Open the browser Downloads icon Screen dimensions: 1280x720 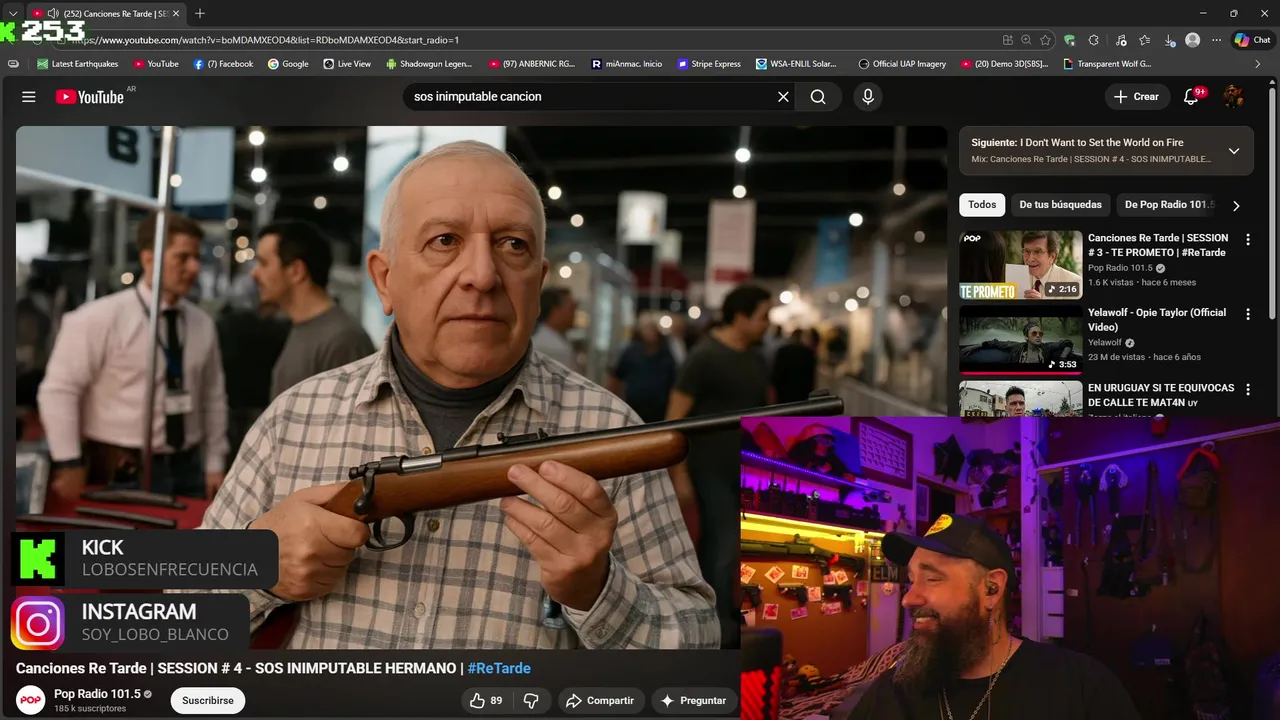pyautogui.click(x=1168, y=40)
